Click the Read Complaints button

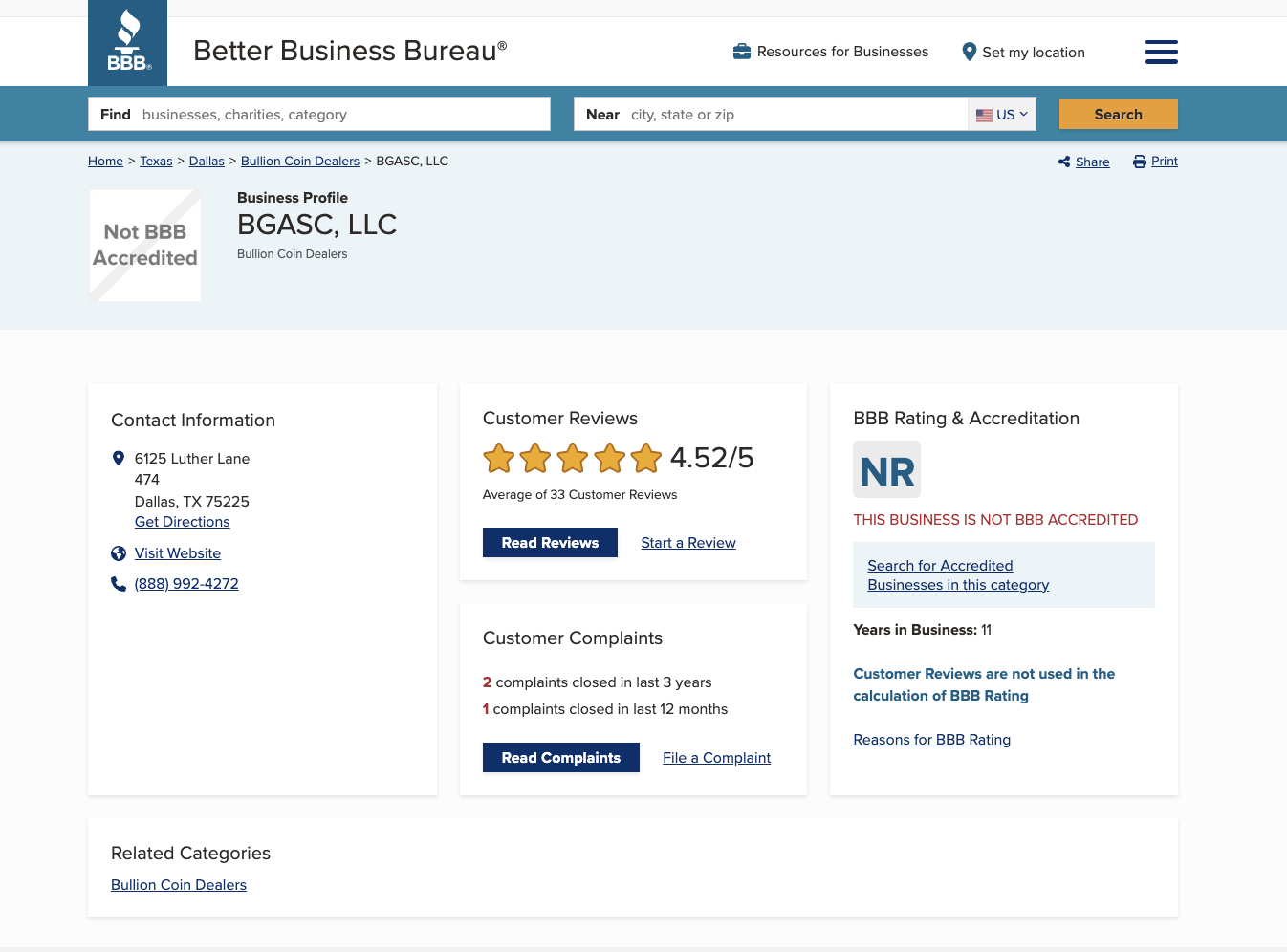tap(561, 758)
